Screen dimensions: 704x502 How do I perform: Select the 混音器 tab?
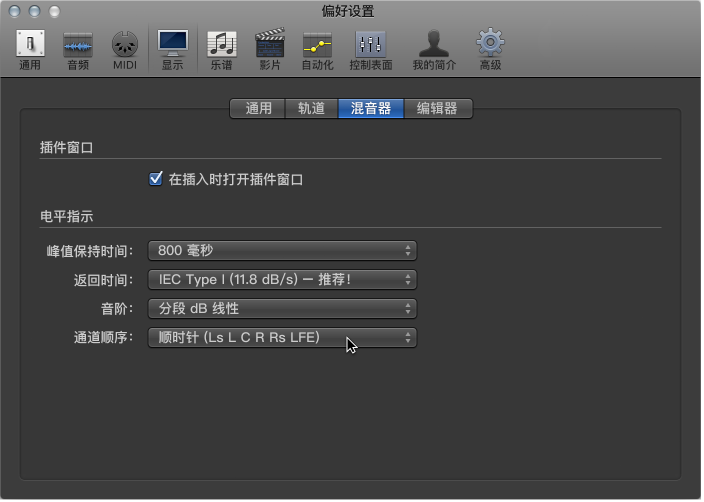tap(371, 109)
